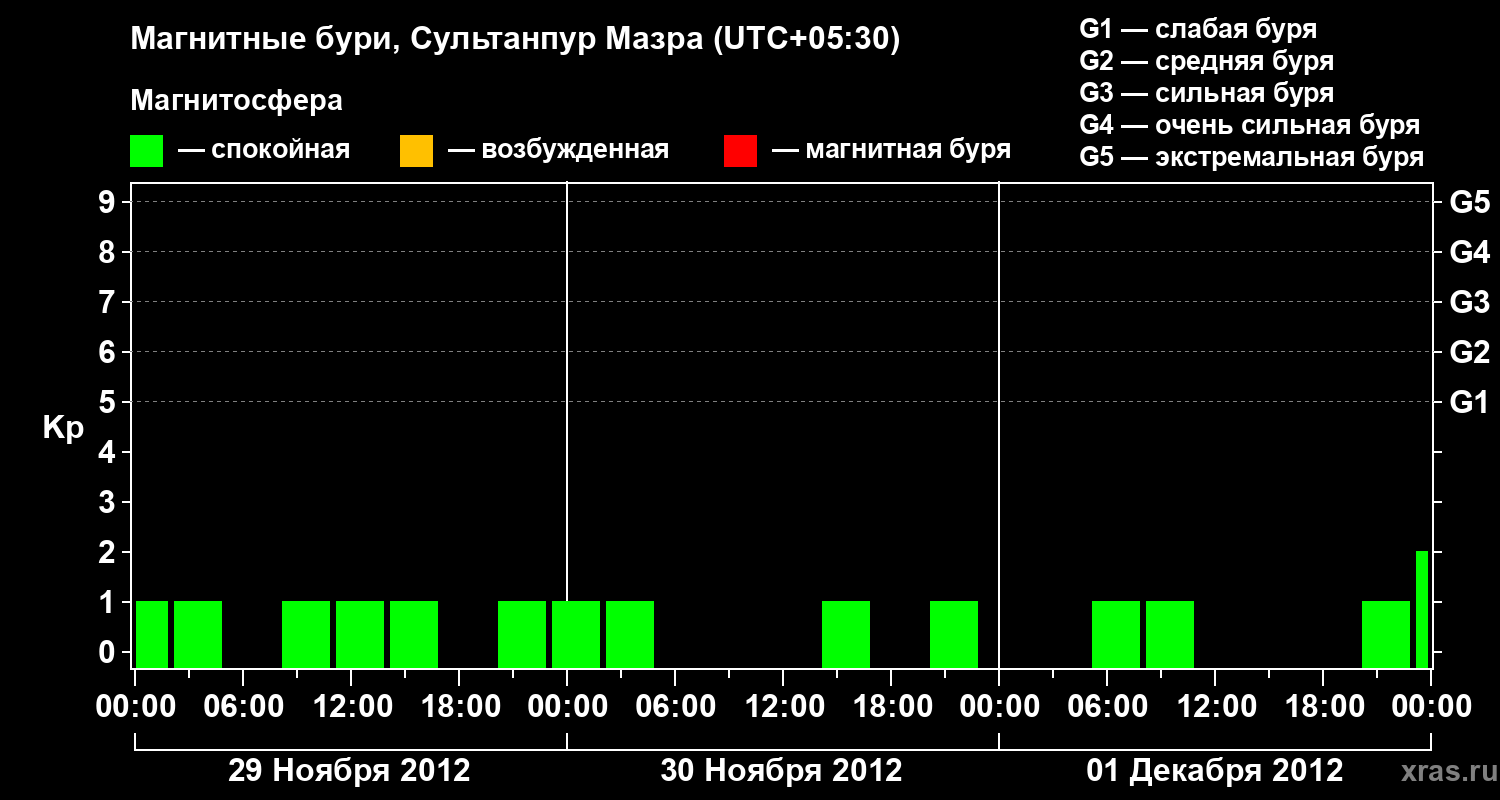Select the 'Магнитосфера' legend heading
Viewport: 1500px width, 800px height.
(237, 101)
